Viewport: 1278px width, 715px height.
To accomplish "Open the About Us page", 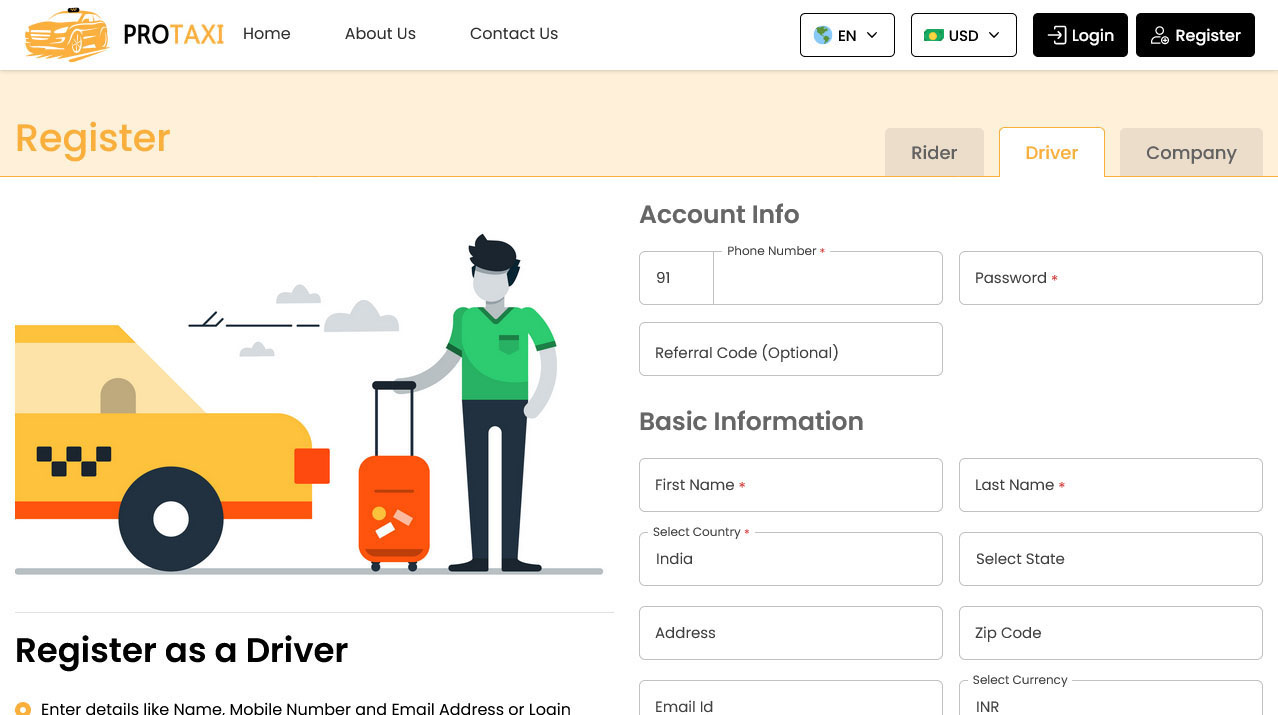I will click(380, 33).
